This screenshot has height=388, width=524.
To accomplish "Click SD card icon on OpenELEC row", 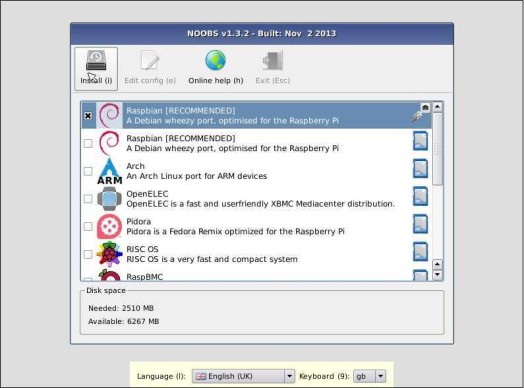I will 420,196.
